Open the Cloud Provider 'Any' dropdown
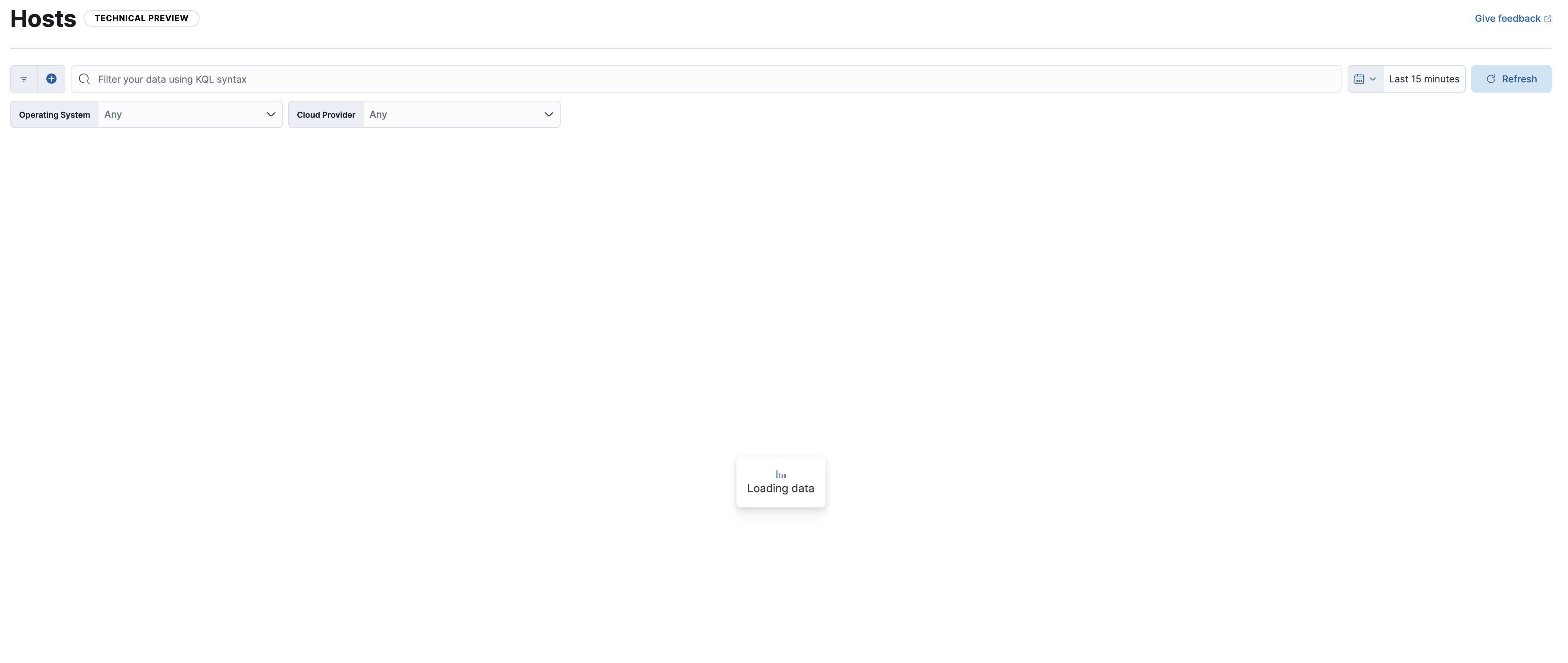The width and height of the screenshot is (1568, 663). (461, 114)
